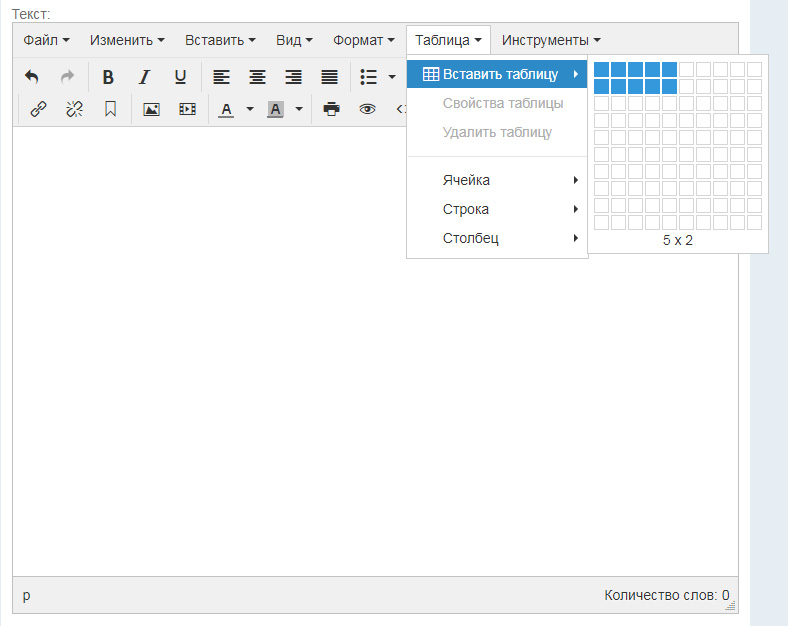The height and width of the screenshot is (626, 788).
Task: Expand the Ячейка submenu
Action: coord(497,180)
